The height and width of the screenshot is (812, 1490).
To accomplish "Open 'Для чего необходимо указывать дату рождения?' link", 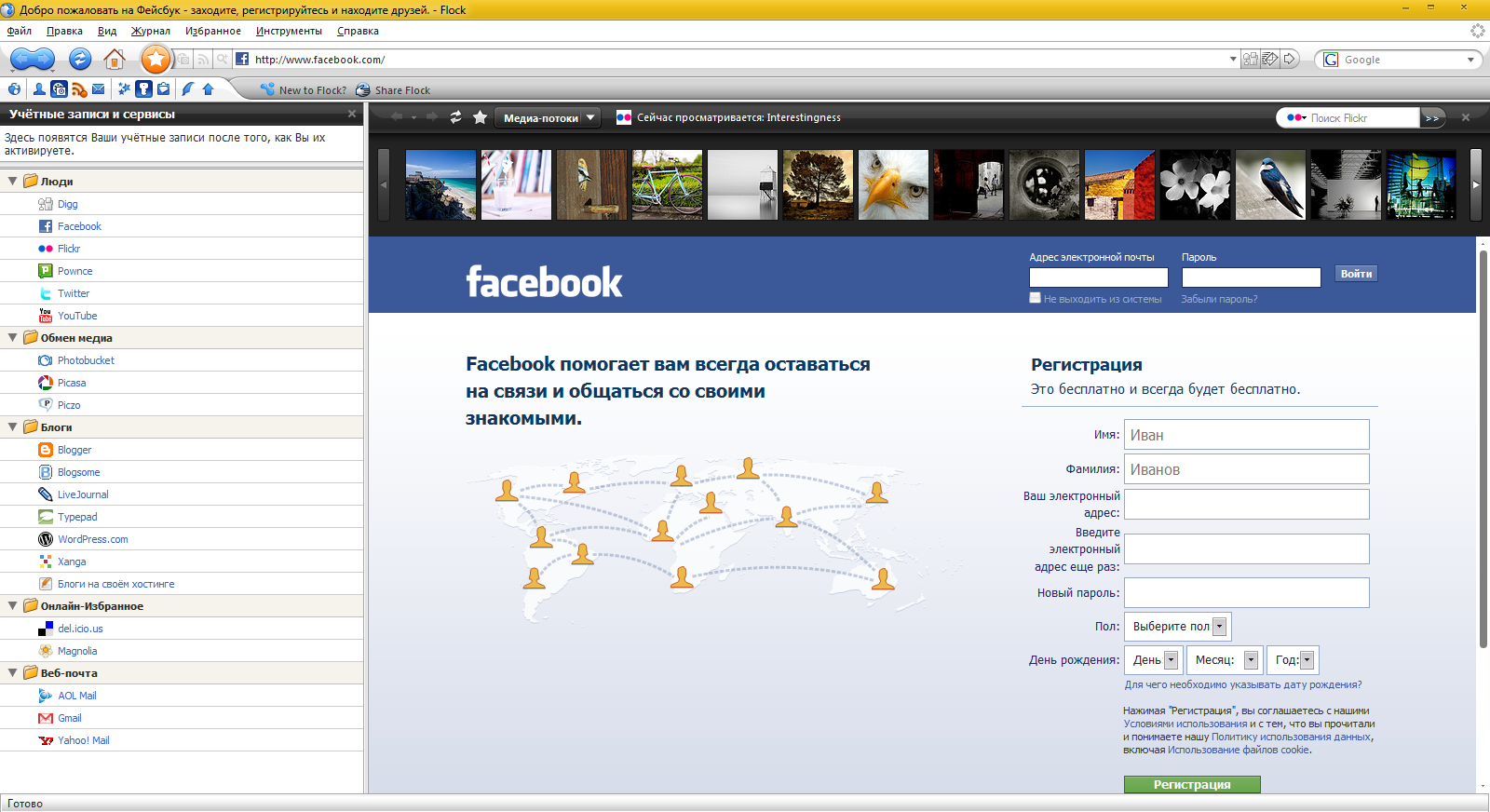I will pyautogui.click(x=1243, y=684).
